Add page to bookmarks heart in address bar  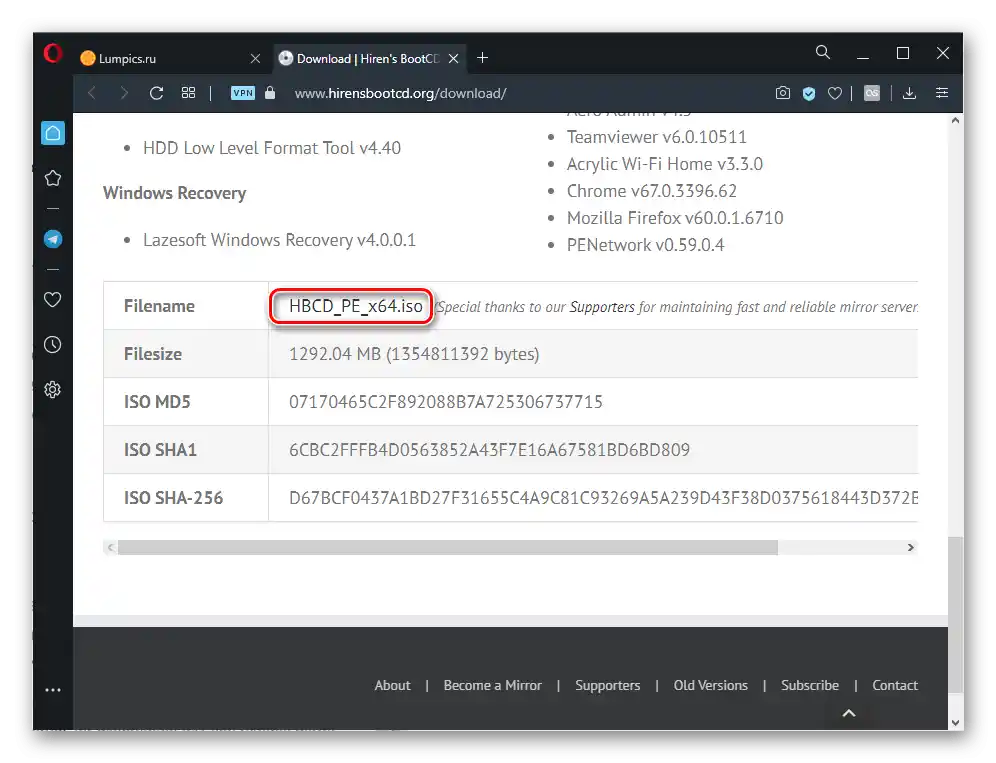pos(835,94)
